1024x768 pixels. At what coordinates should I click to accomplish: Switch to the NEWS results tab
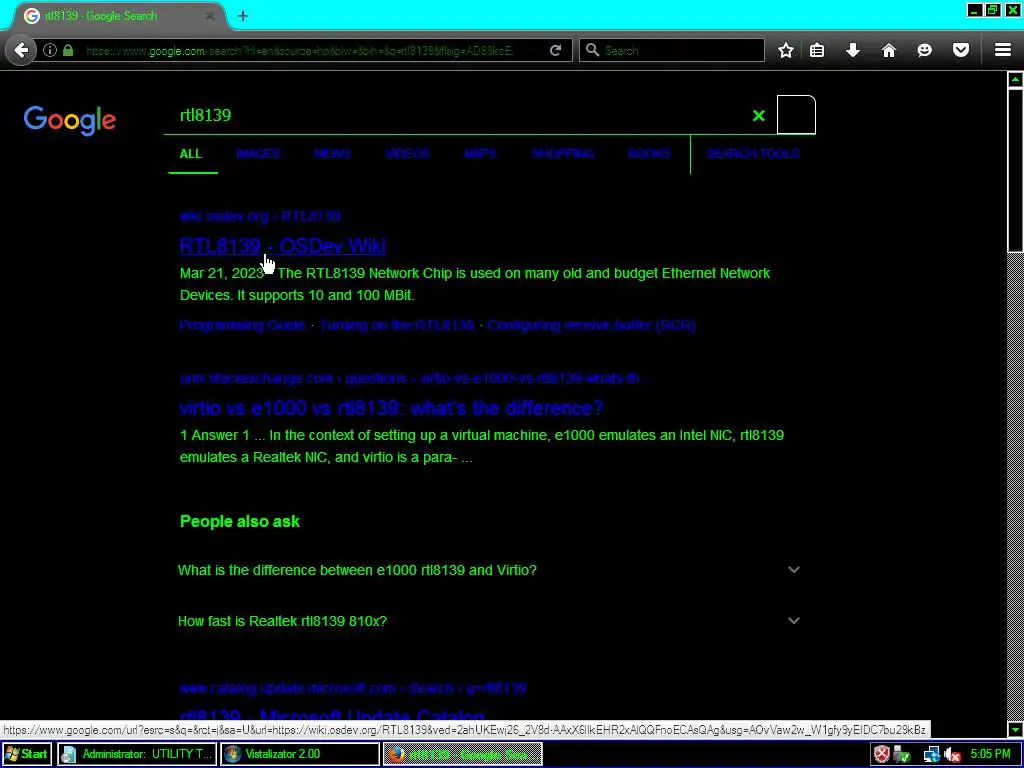[x=332, y=154]
